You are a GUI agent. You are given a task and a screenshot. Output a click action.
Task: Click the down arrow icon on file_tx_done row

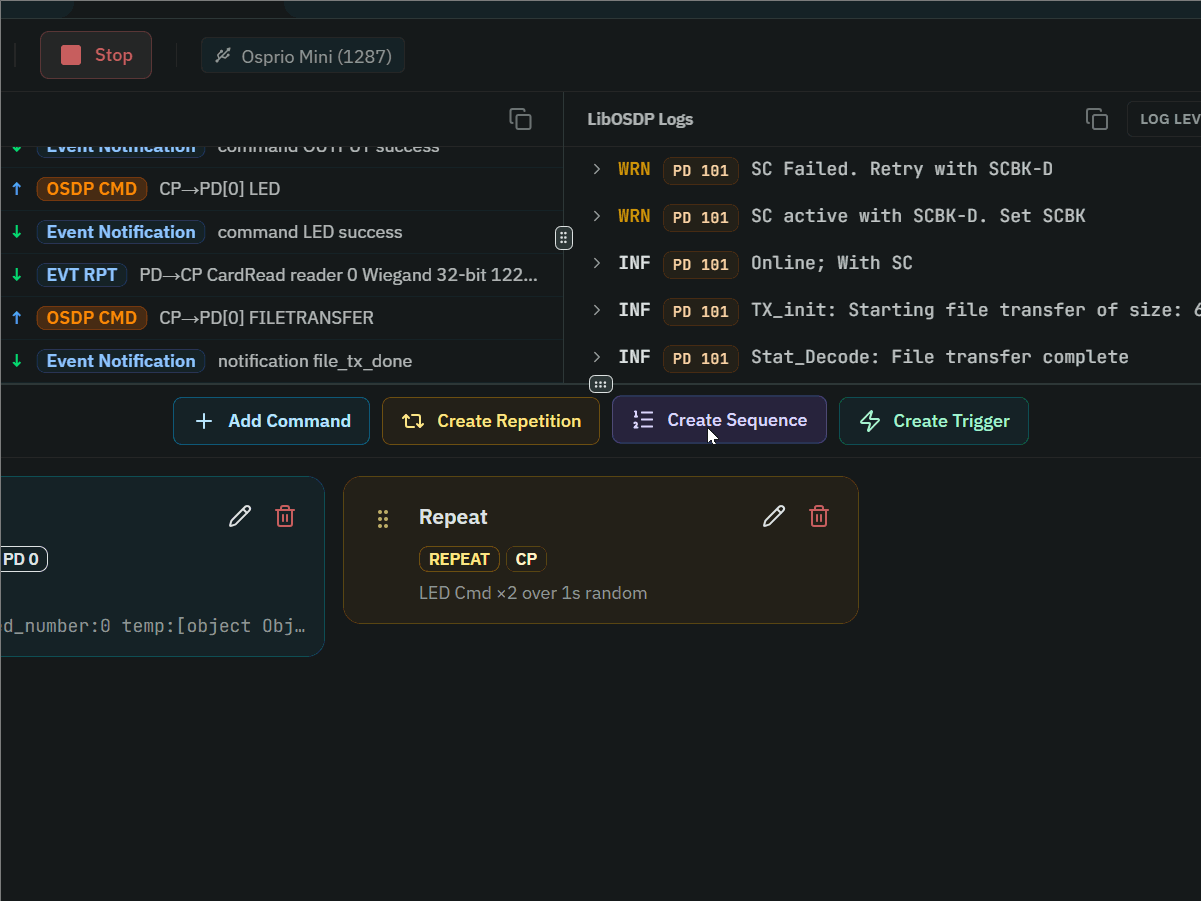pos(16,361)
